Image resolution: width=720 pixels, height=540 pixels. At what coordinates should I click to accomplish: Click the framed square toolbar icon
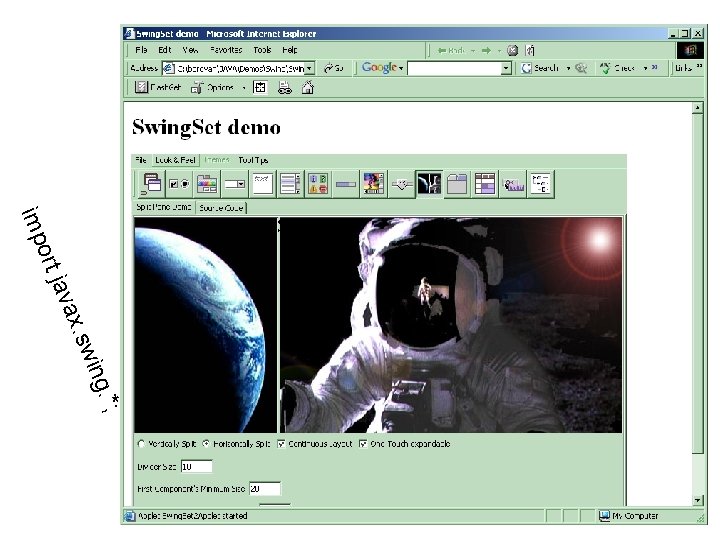(x=260, y=87)
